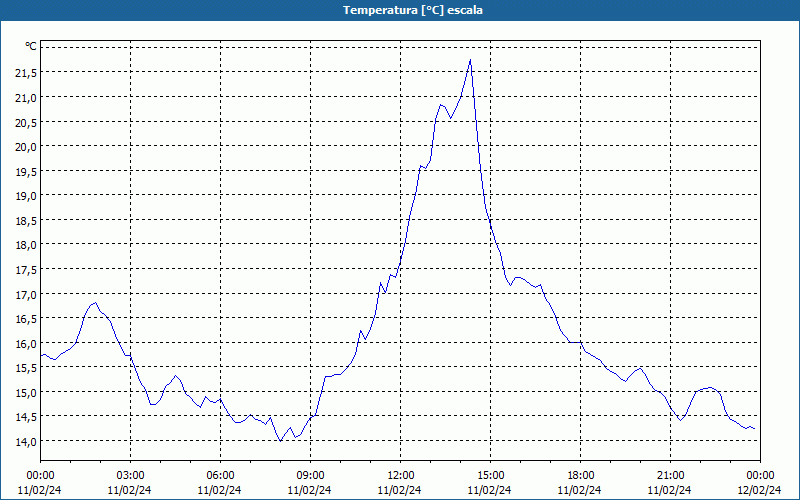Screen dimensions: 800x500
Task: Click the 18:00 time axis label
Action: click(x=581, y=475)
